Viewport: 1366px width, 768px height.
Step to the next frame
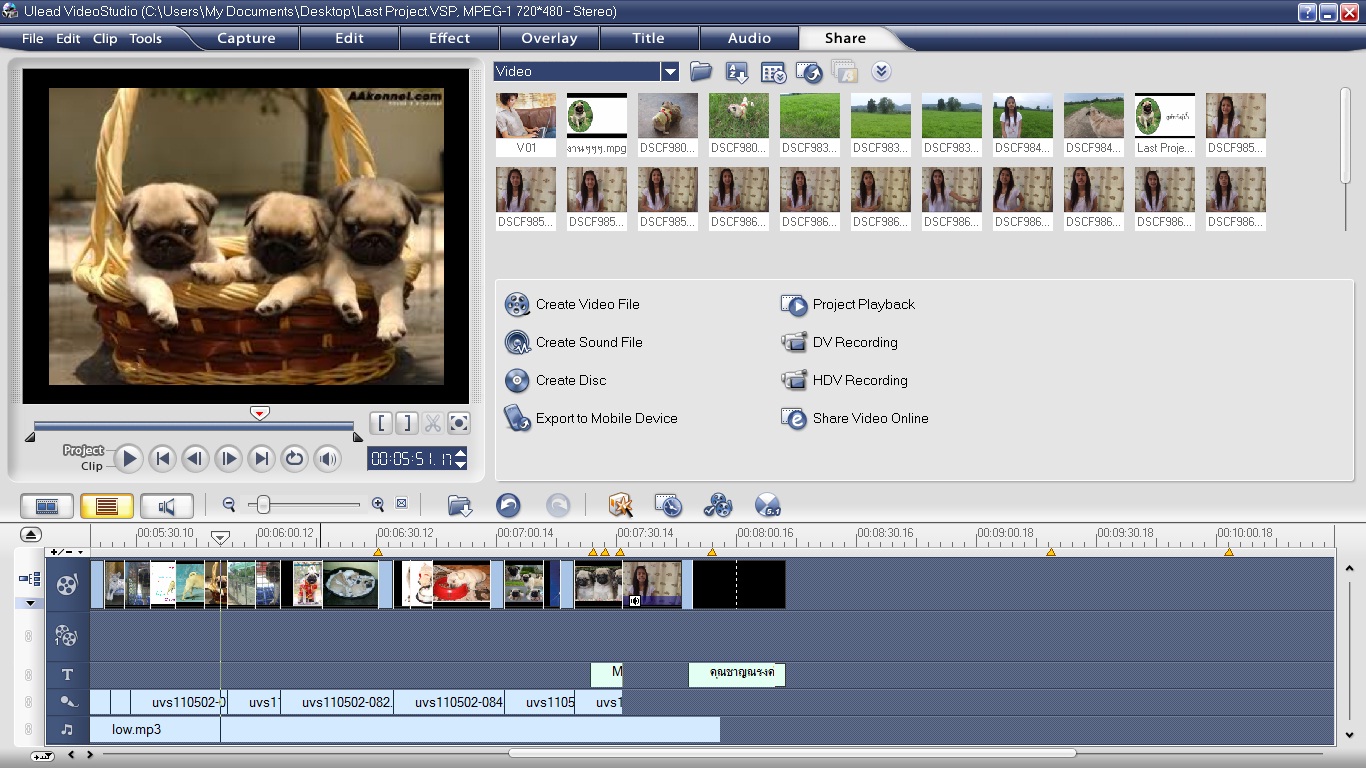pos(228,459)
